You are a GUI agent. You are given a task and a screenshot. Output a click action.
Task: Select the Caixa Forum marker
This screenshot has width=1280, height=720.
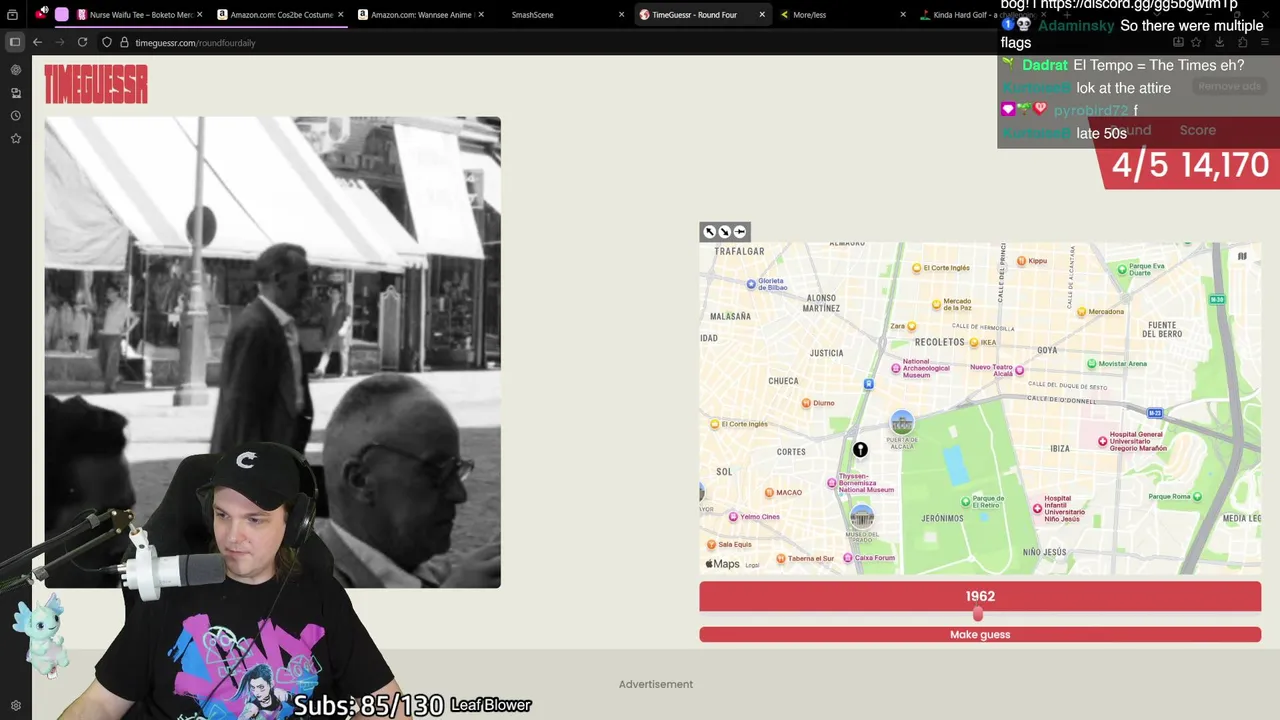tap(848, 558)
